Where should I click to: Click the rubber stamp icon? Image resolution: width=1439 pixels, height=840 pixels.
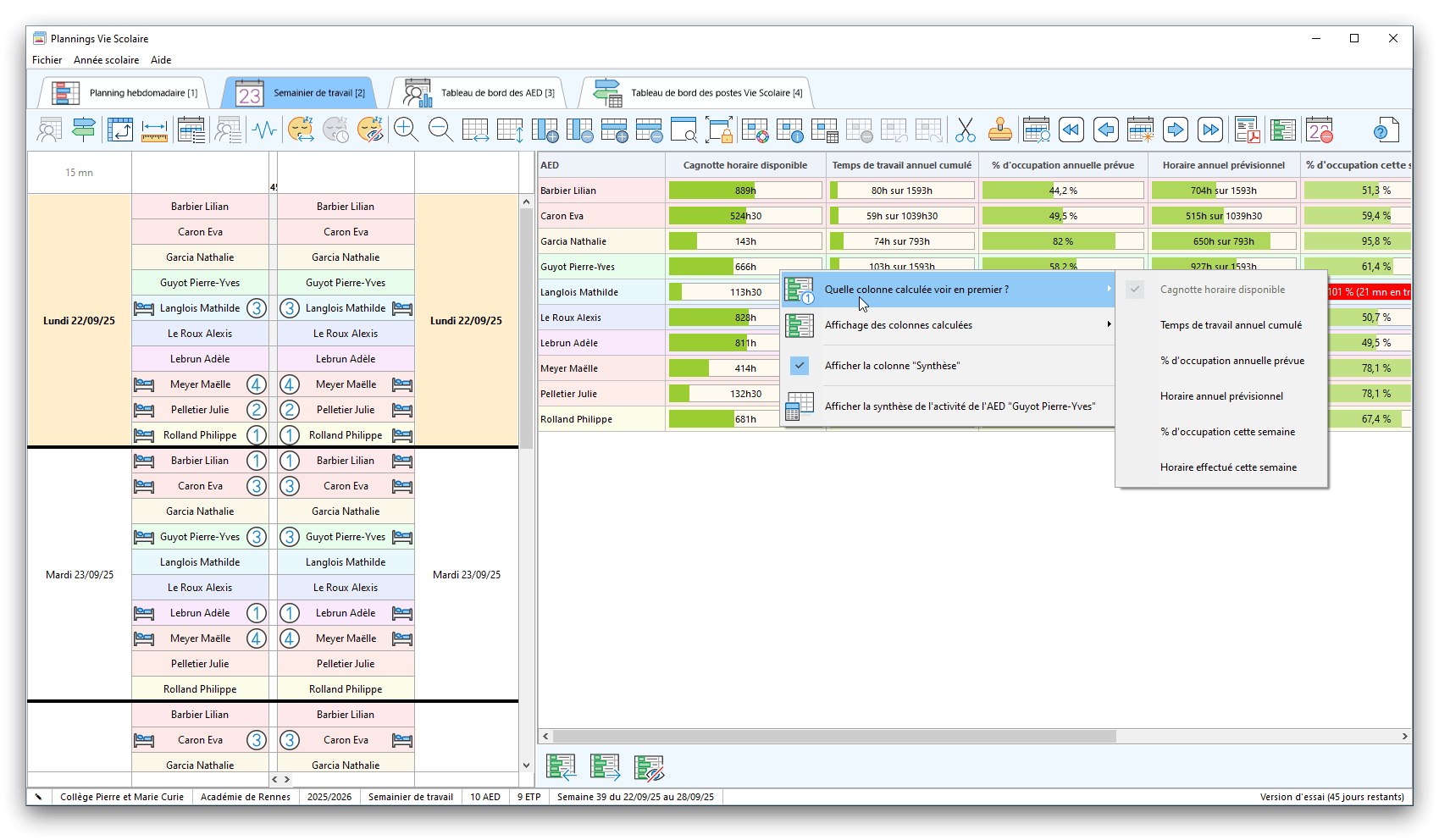(x=1000, y=130)
